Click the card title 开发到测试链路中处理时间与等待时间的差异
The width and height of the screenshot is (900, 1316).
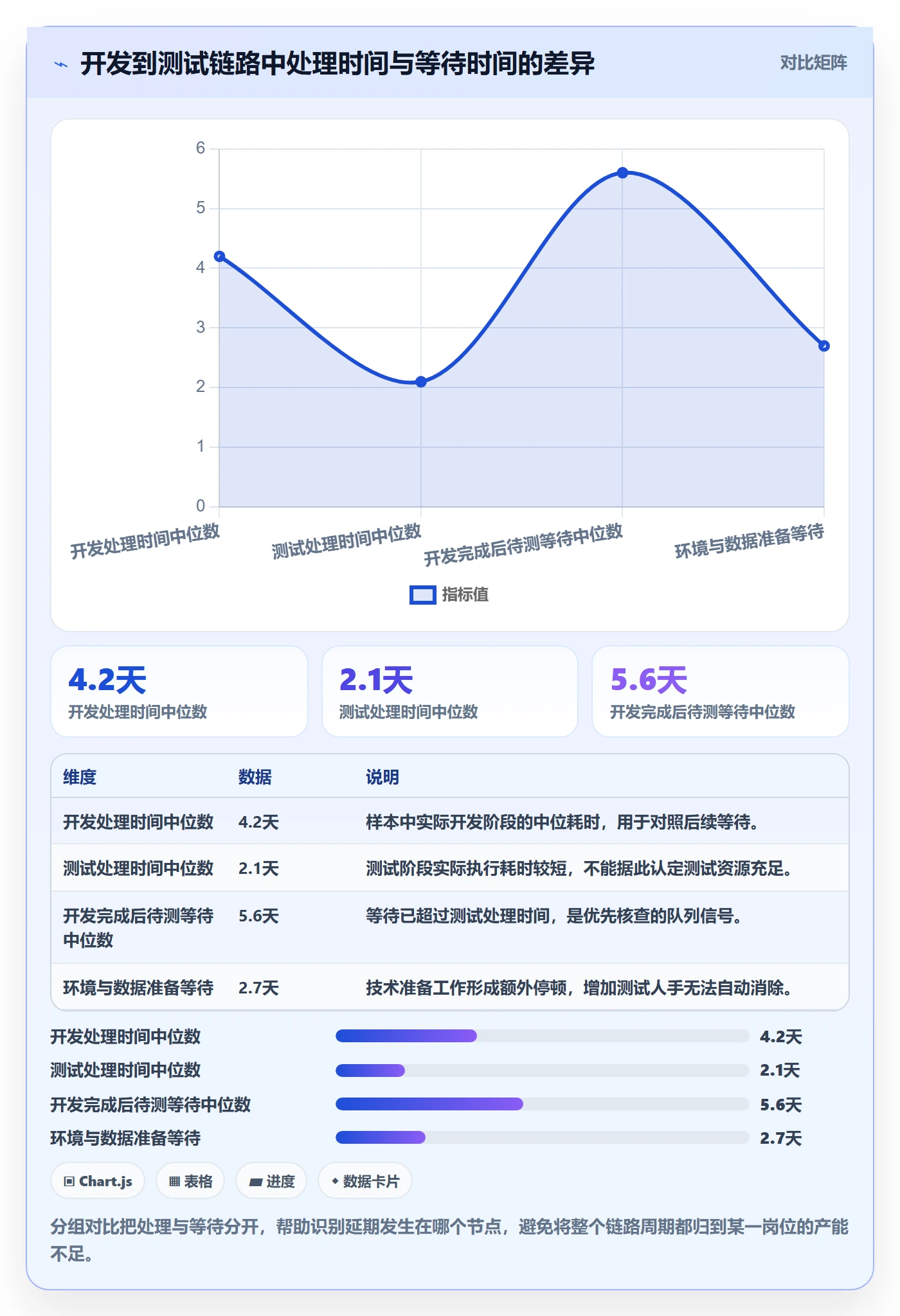[x=337, y=64]
